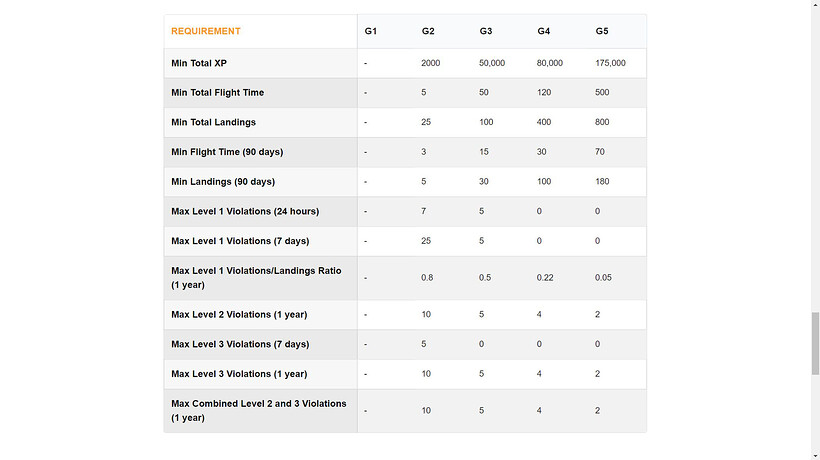Click G3 value 0.5 in Violations/Landings Ratio
The height and width of the screenshot is (460, 820).
[x=485, y=278]
